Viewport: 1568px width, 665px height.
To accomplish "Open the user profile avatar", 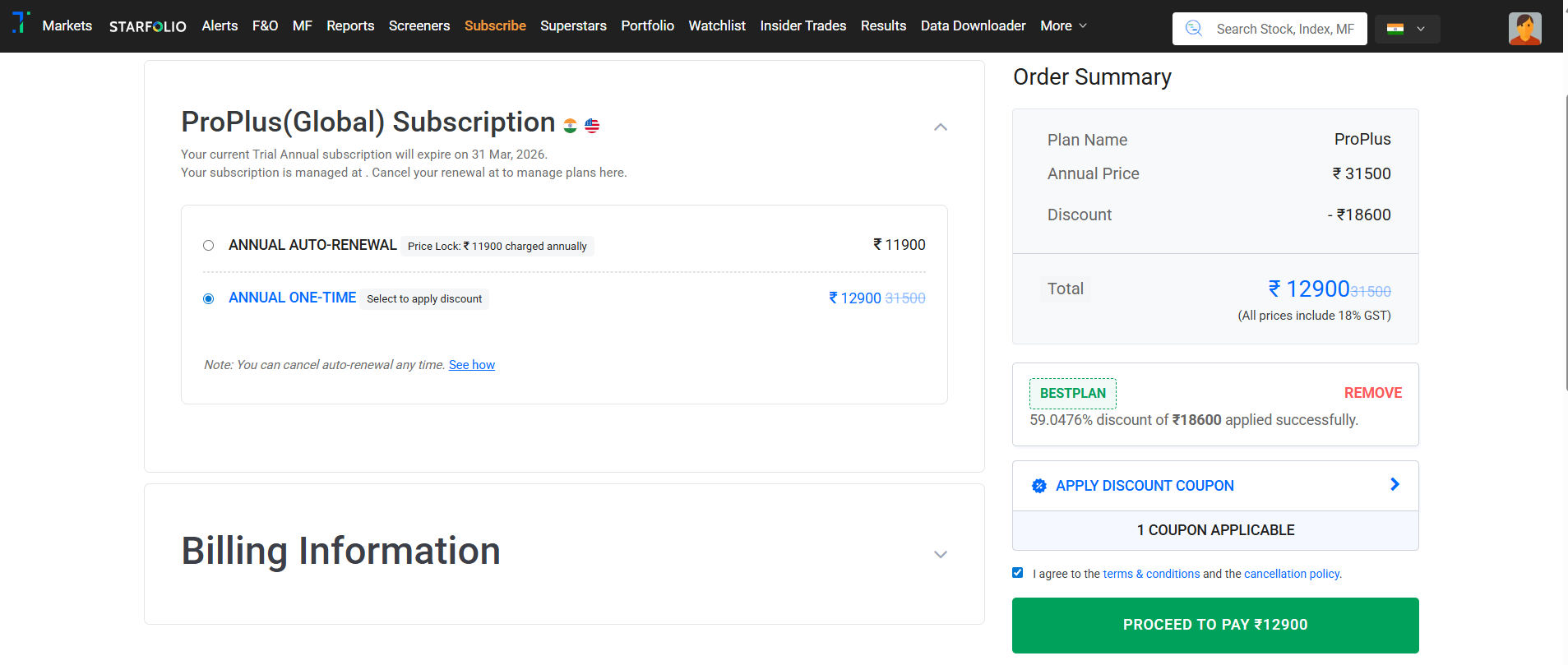I will point(1524,29).
